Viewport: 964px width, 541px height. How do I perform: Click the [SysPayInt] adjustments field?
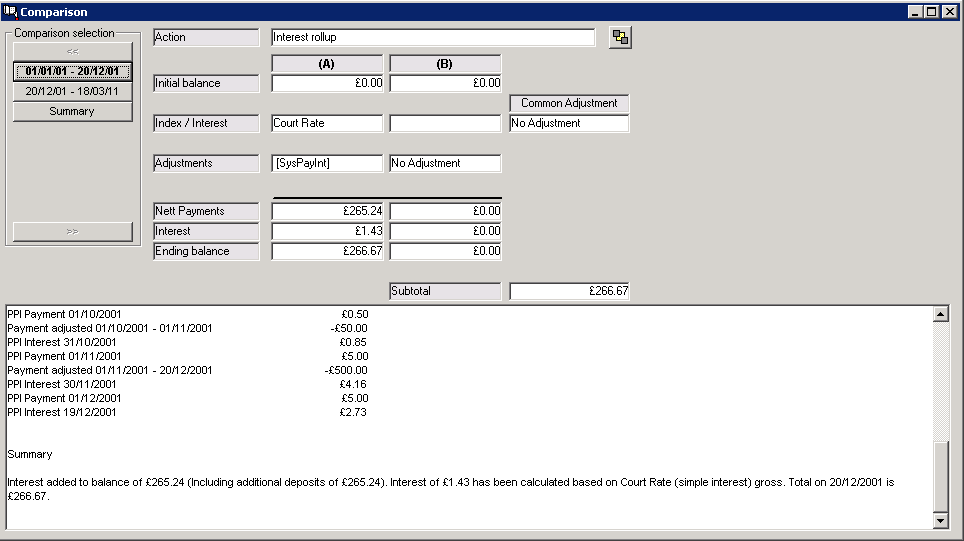(x=326, y=164)
